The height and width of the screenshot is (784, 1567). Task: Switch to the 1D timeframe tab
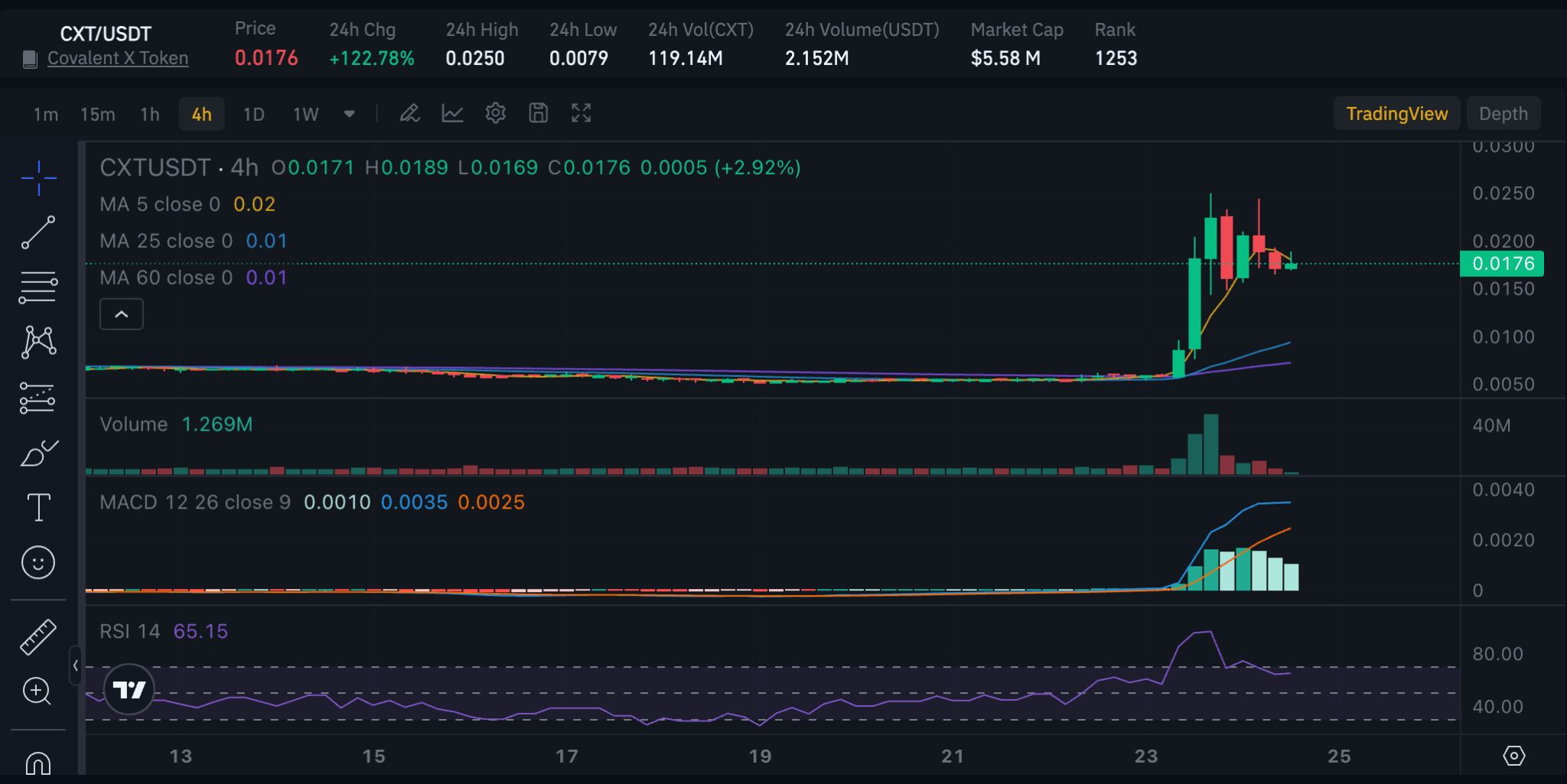click(x=253, y=113)
